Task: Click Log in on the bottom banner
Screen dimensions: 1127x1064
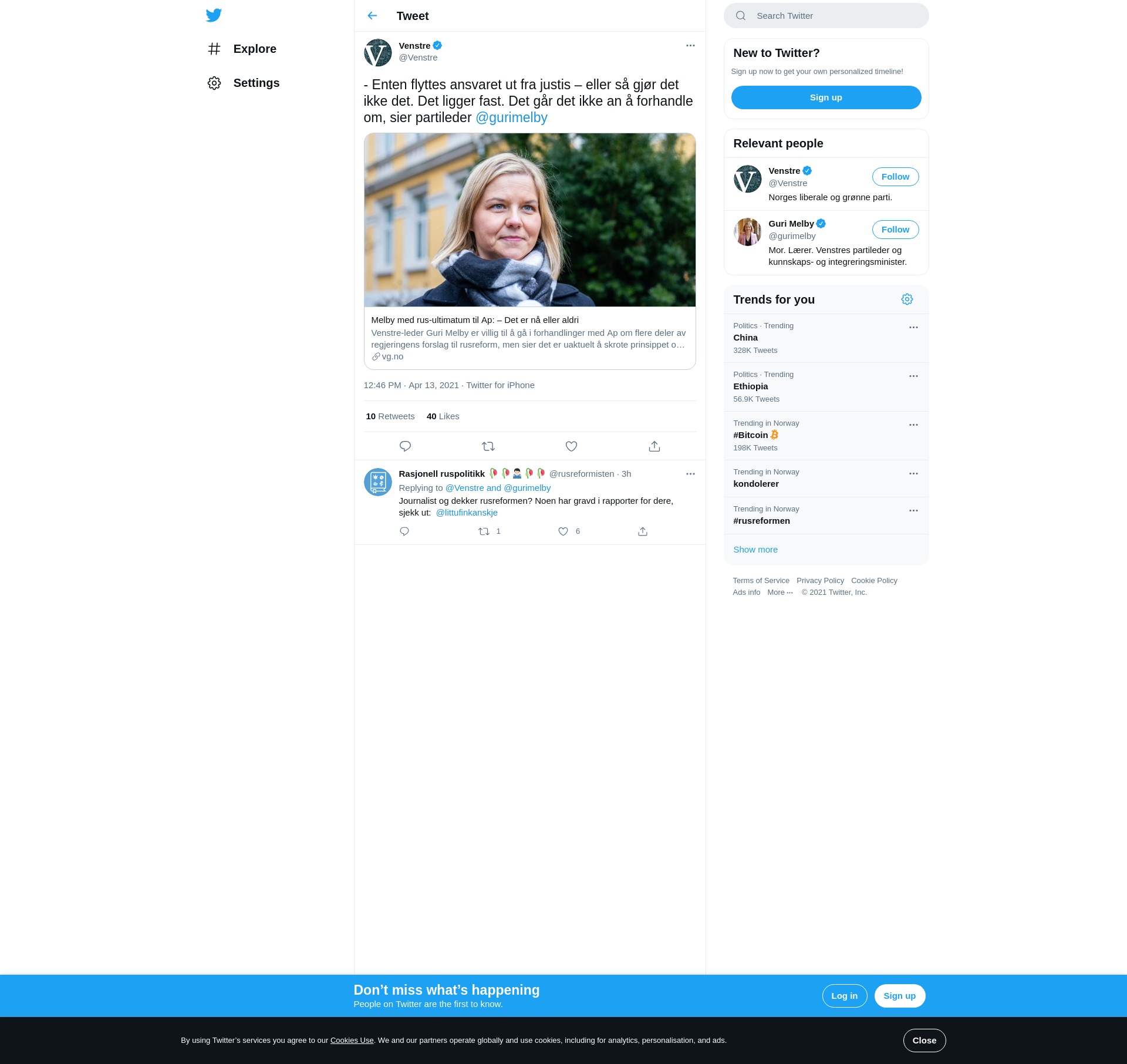Action: click(x=844, y=996)
